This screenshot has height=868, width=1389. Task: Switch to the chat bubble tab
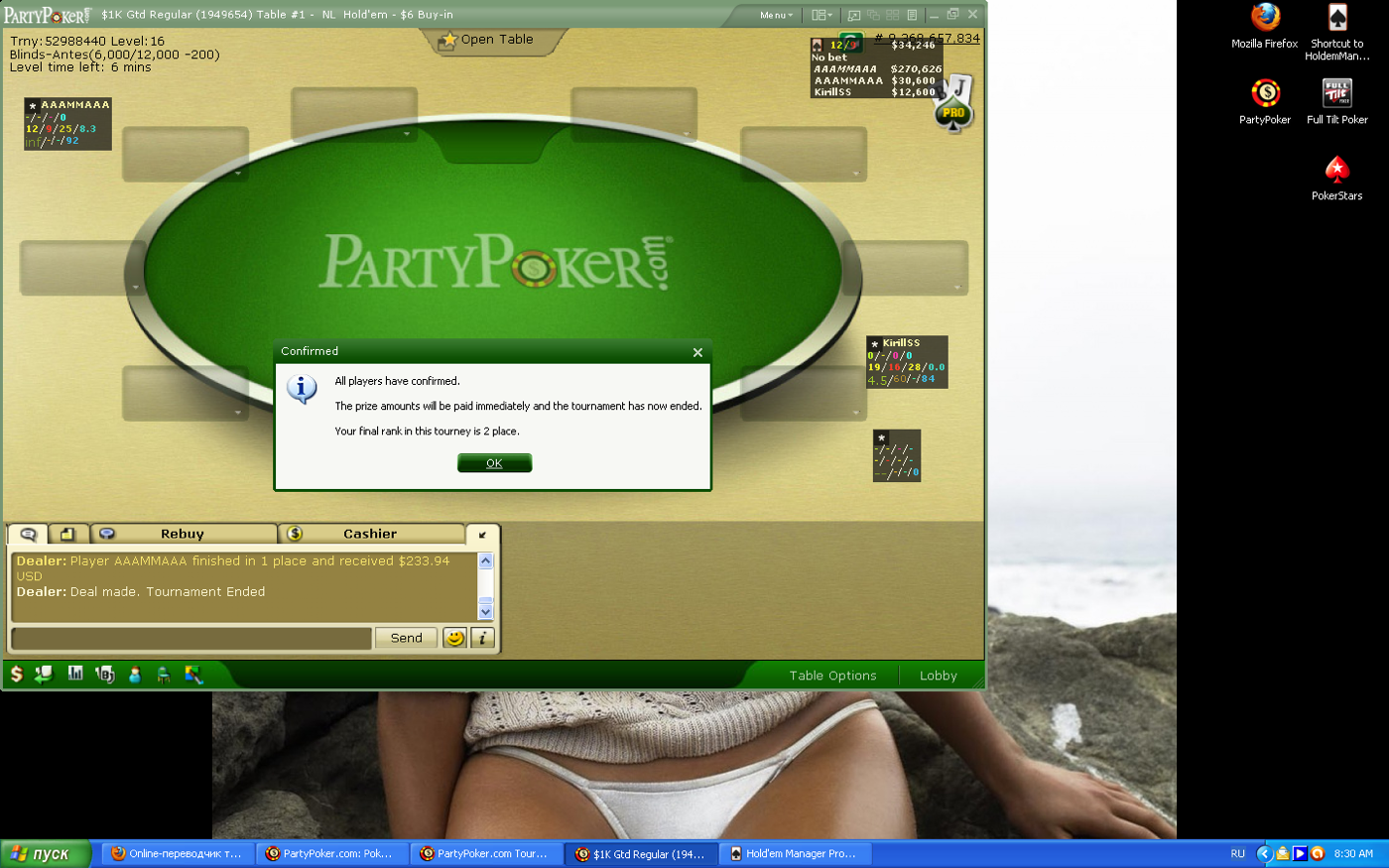tap(28, 534)
